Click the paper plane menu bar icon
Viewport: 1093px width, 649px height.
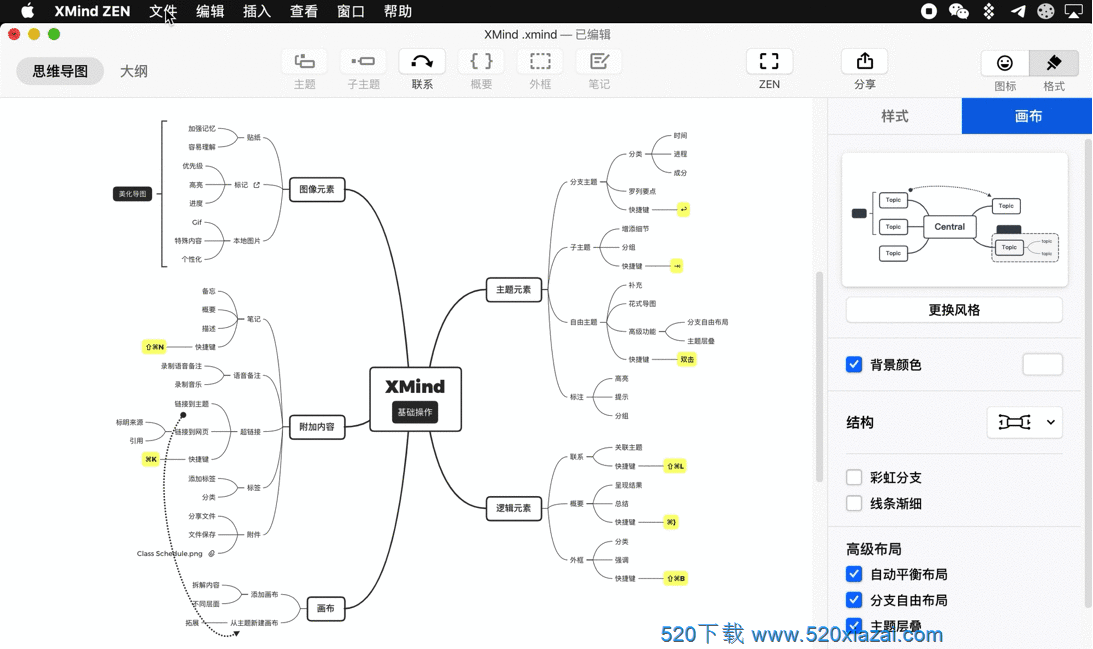click(1018, 11)
